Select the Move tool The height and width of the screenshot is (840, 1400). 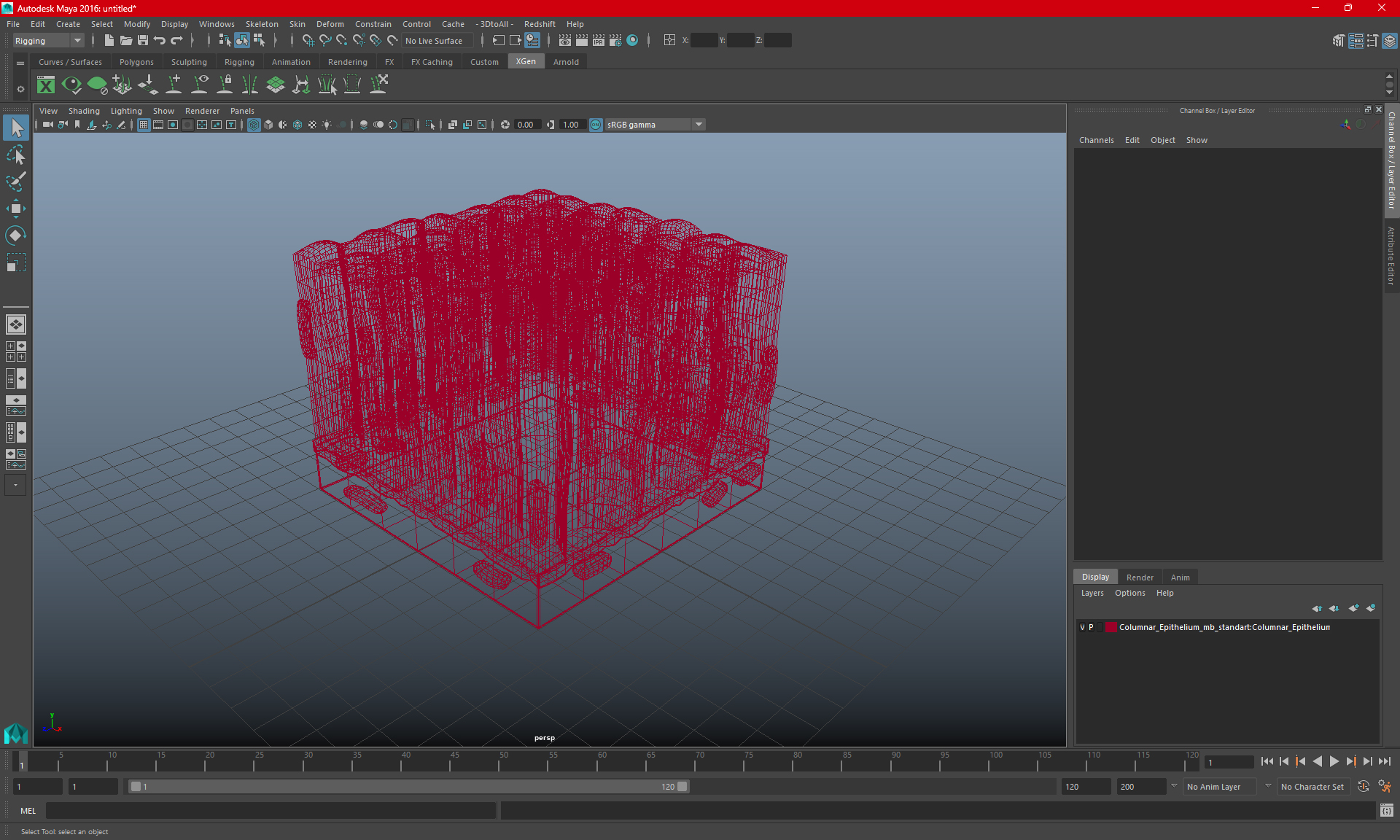[x=15, y=209]
